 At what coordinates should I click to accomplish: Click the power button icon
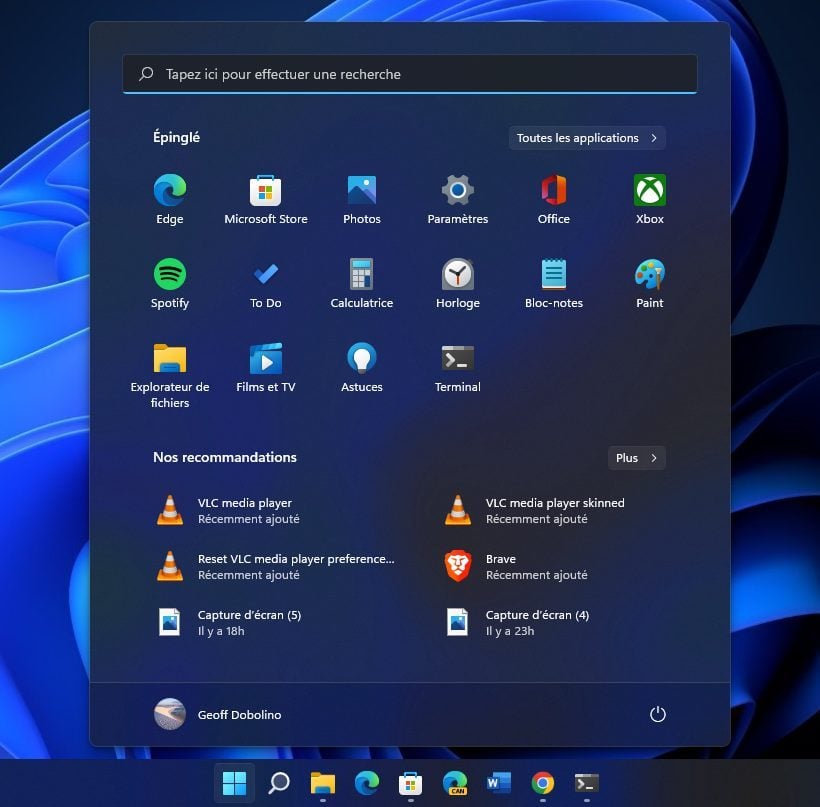tap(657, 714)
